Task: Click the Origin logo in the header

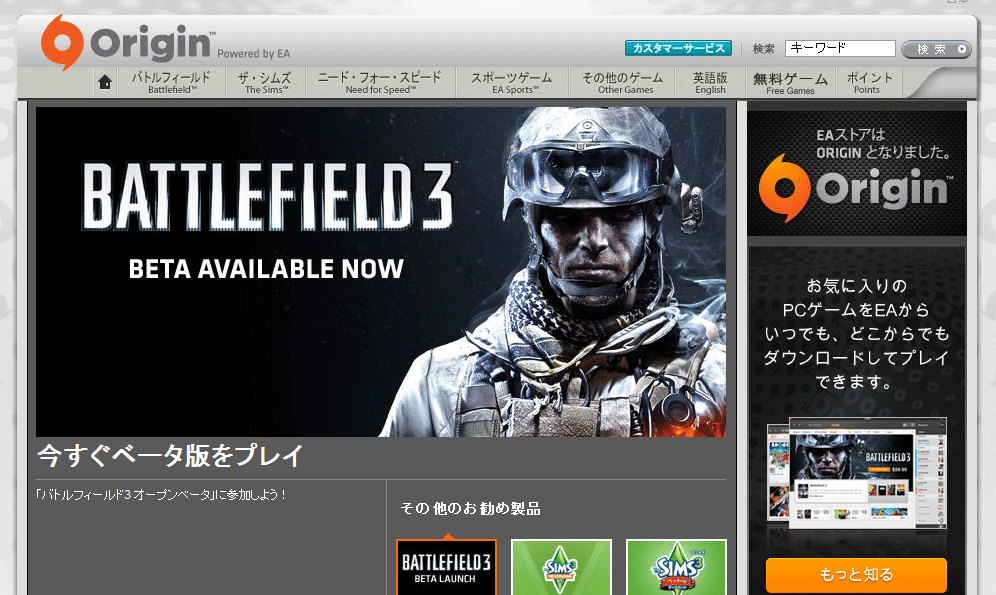Action: coord(126,42)
